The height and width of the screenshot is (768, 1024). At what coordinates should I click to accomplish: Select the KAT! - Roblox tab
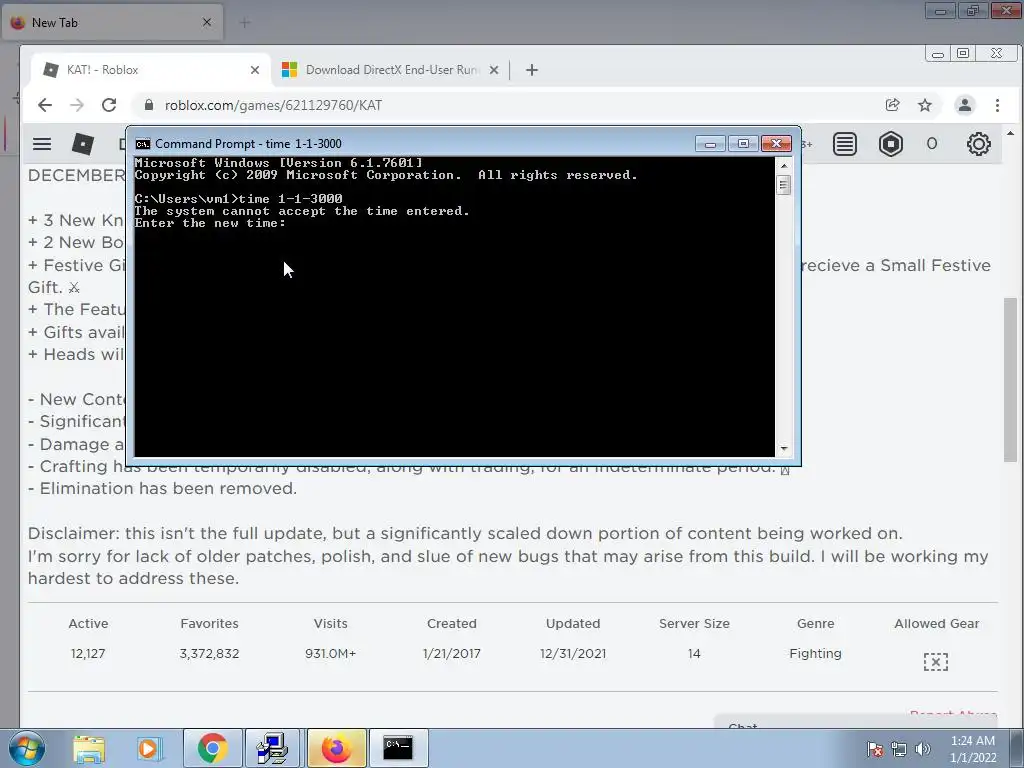152,70
